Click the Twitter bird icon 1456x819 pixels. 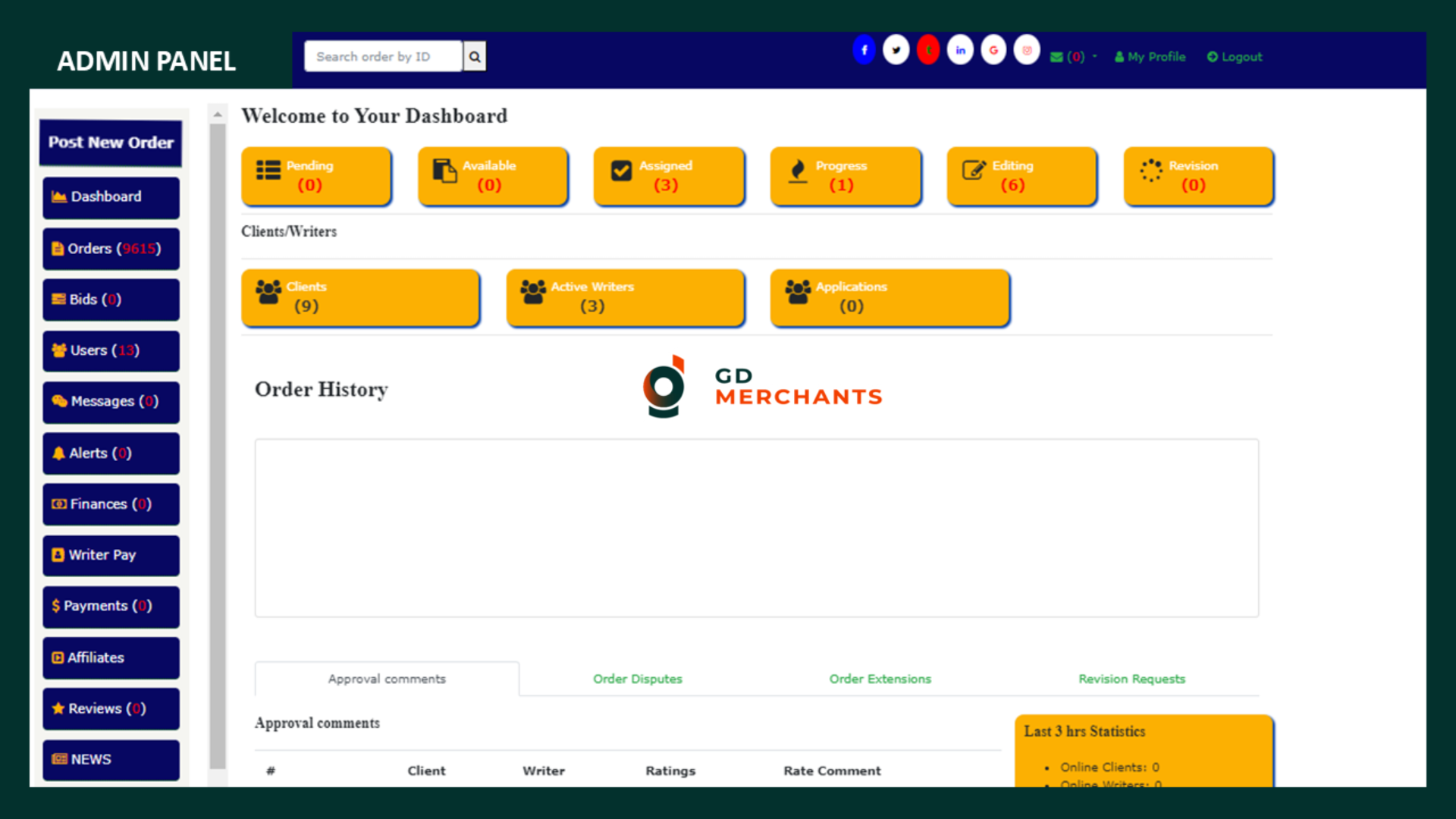[896, 51]
